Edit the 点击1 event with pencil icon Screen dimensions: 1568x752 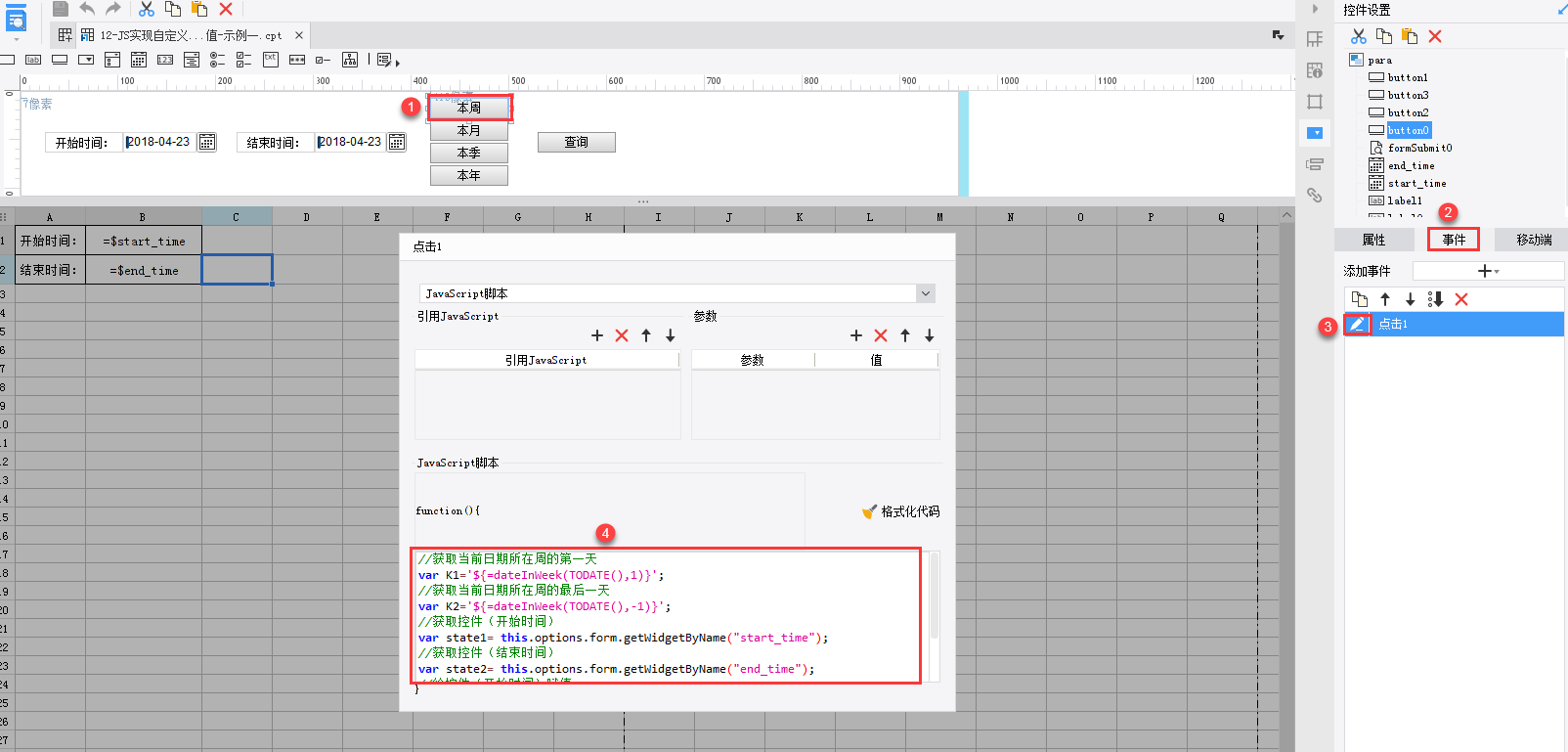point(1357,324)
